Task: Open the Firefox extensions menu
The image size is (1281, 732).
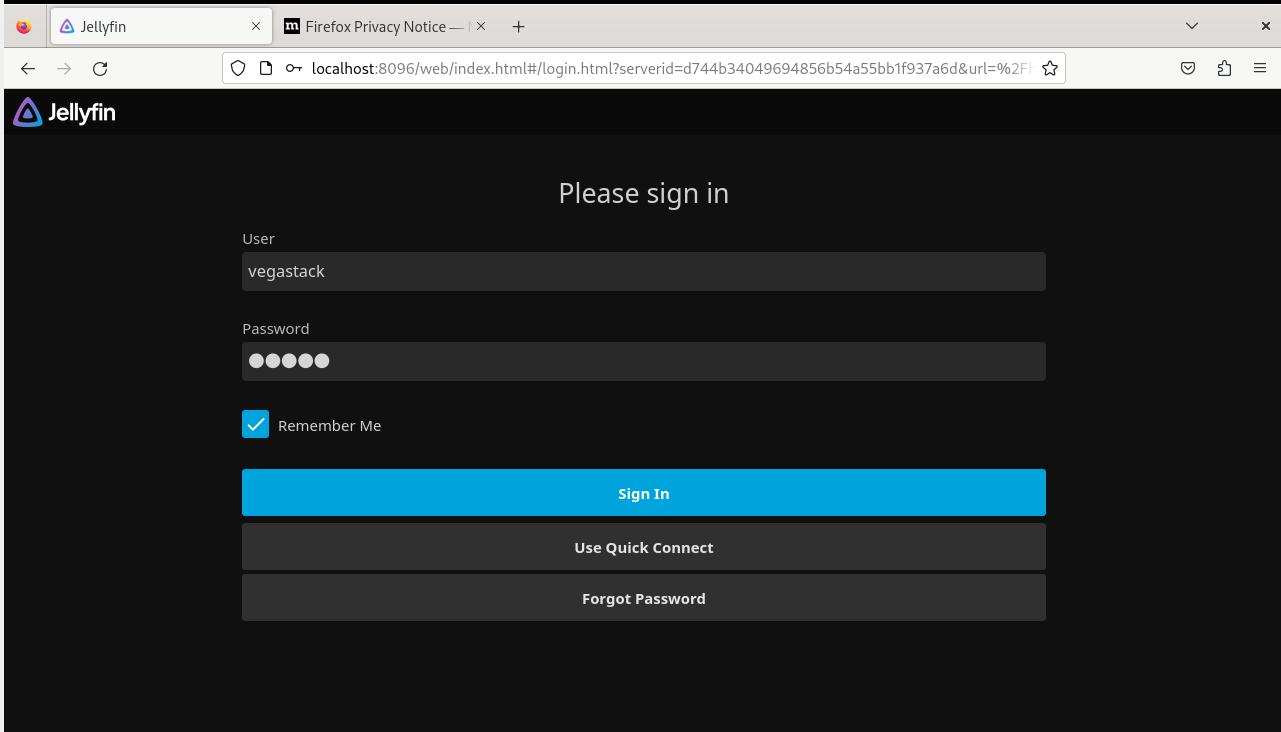Action: coord(1224,69)
